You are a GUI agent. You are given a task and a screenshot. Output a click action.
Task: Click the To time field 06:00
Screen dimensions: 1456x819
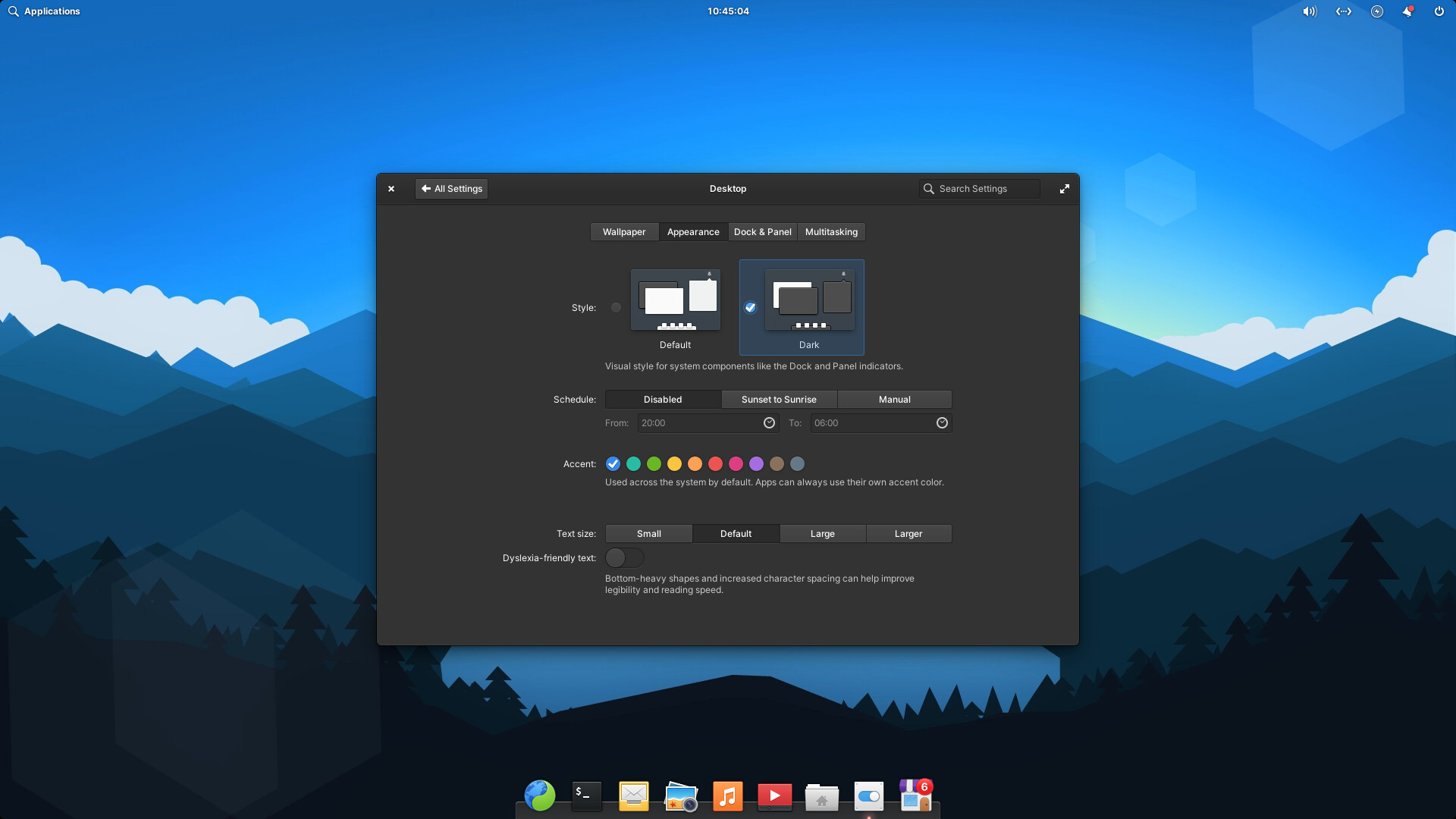pos(880,423)
